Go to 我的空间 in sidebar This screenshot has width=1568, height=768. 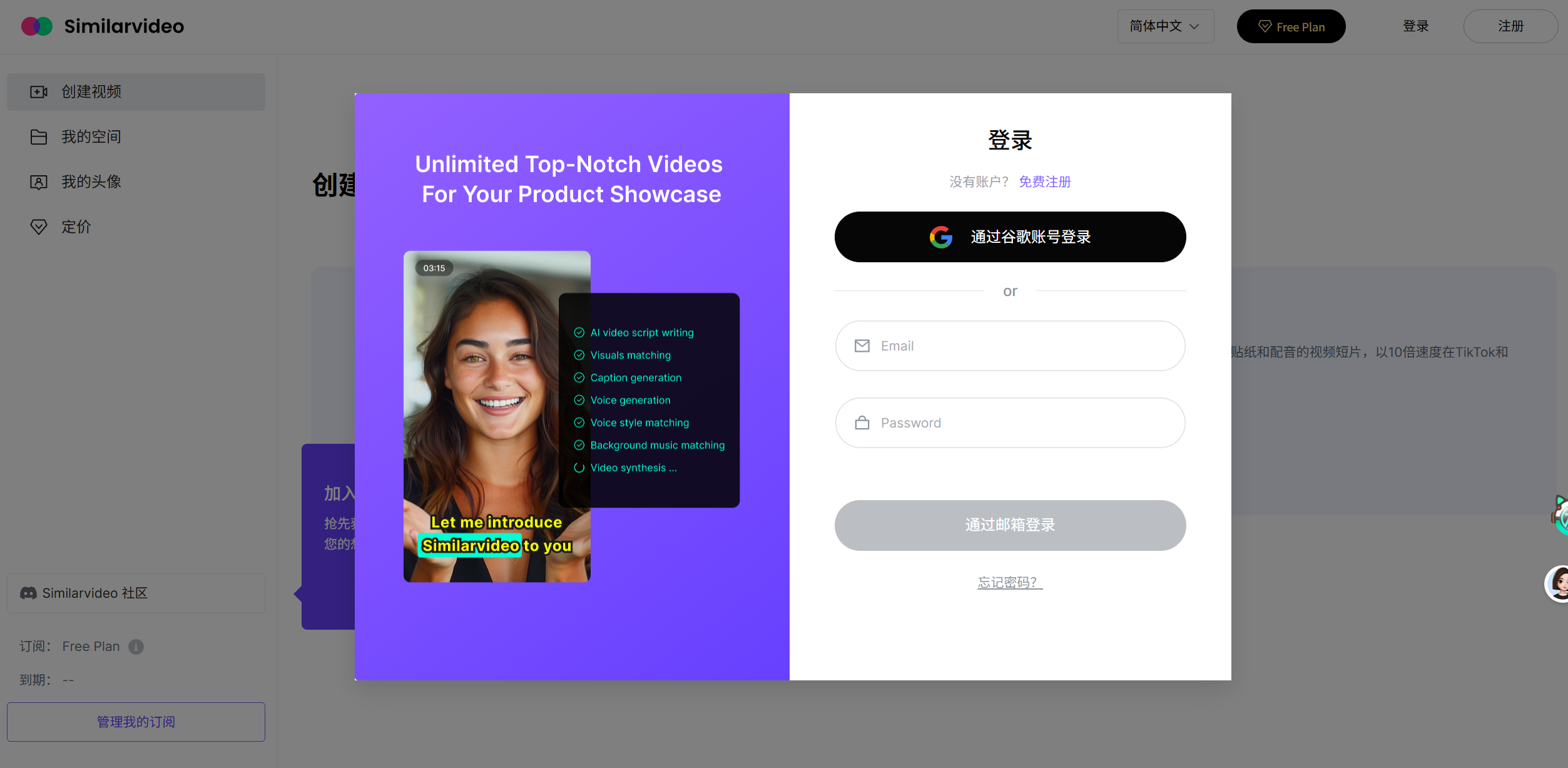[x=136, y=137]
